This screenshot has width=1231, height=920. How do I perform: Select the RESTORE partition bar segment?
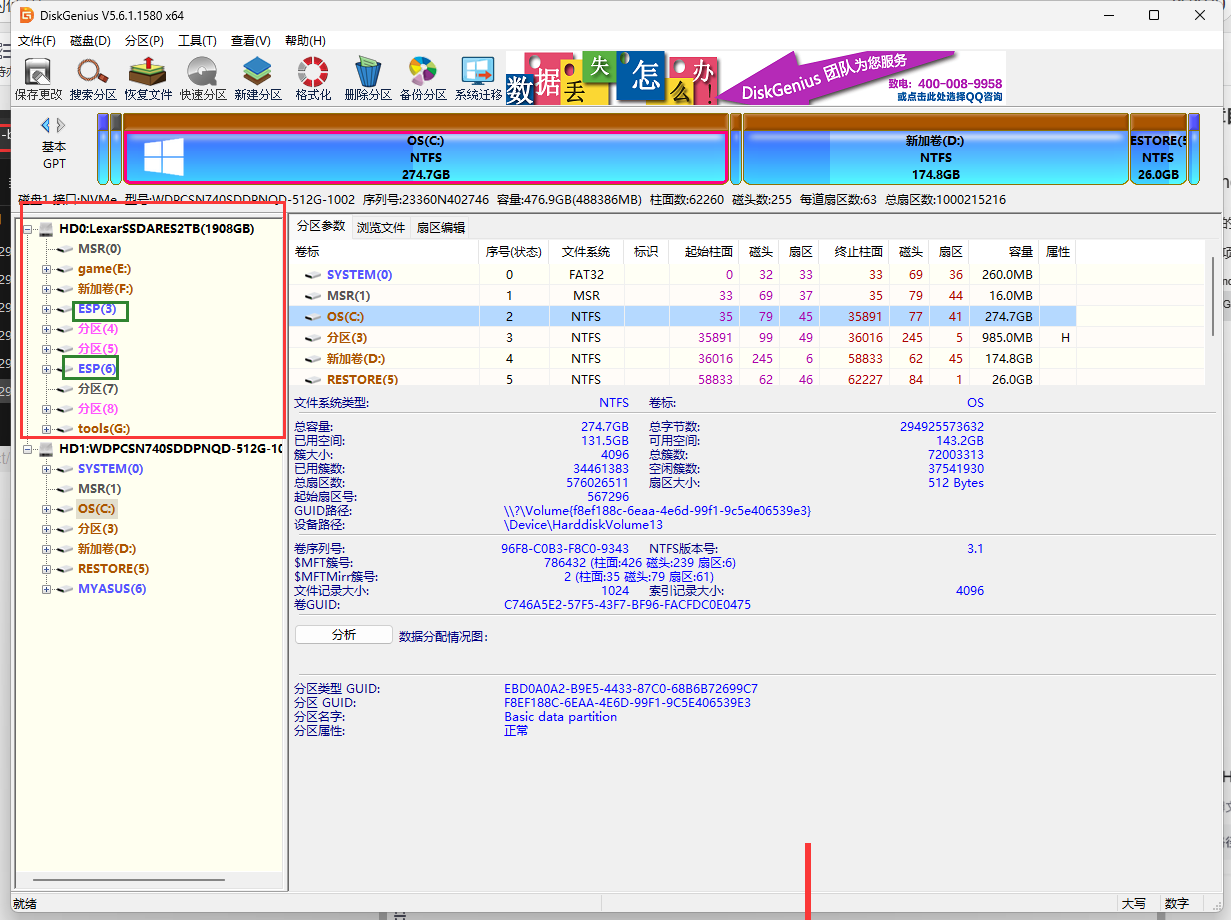pyautogui.click(x=1157, y=150)
